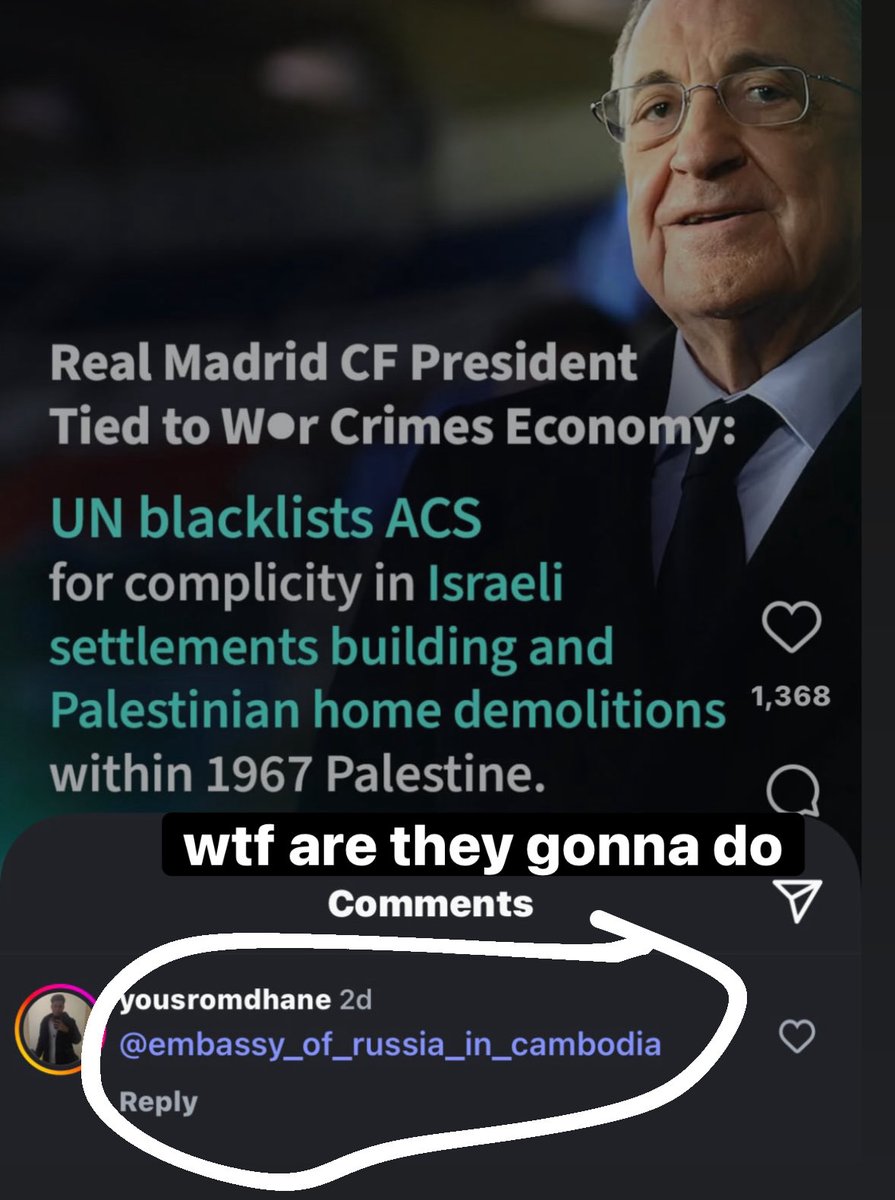Tap the 2d comment timestamp
895x1200 pixels.
(356, 1000)
